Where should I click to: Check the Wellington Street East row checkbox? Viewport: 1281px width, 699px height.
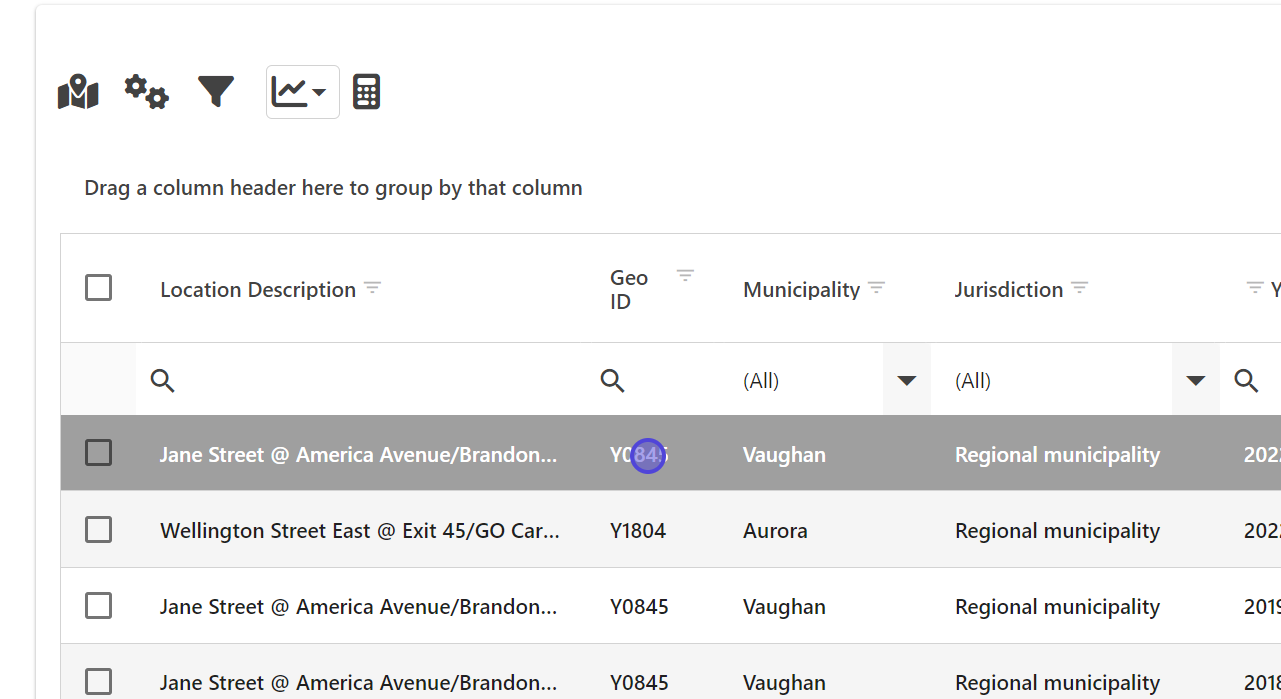coord(98,530)
